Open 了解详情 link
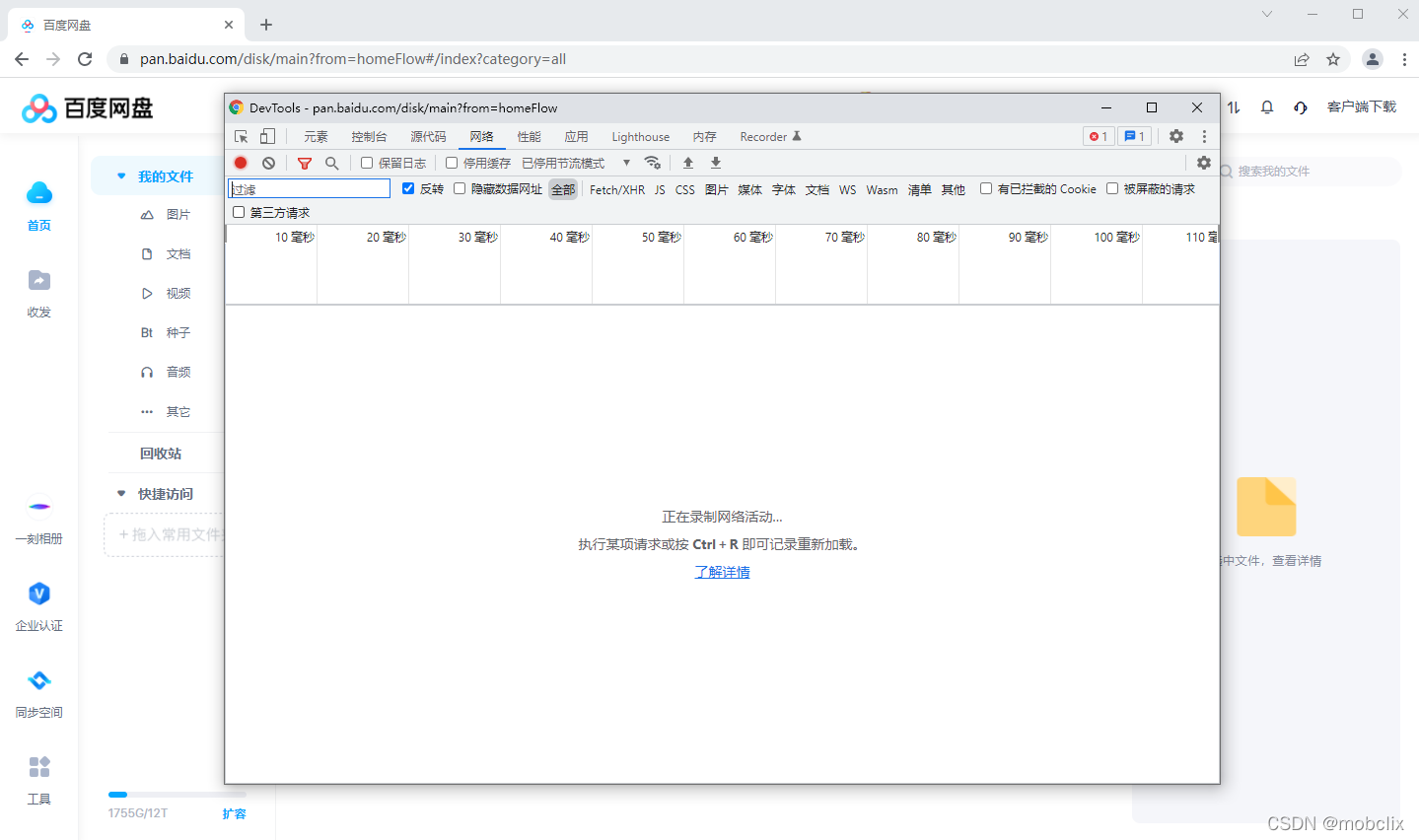Screen dimensions: 1419x840 [x=723, y=572]
